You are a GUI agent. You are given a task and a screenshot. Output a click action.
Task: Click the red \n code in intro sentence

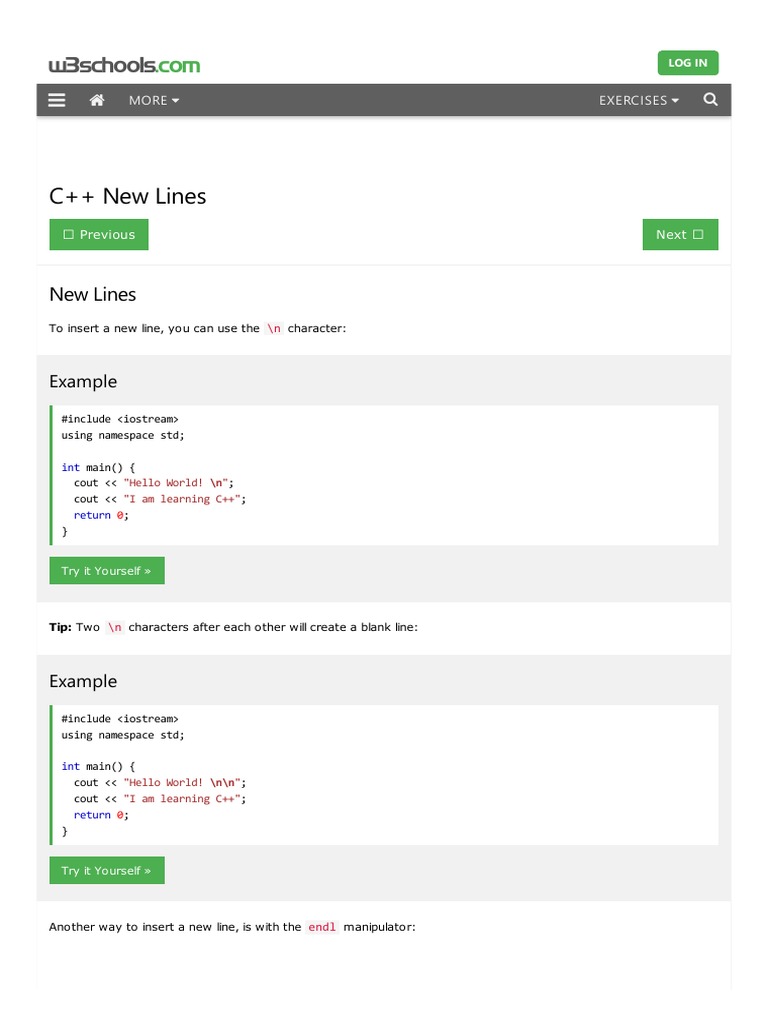point(274,328)
